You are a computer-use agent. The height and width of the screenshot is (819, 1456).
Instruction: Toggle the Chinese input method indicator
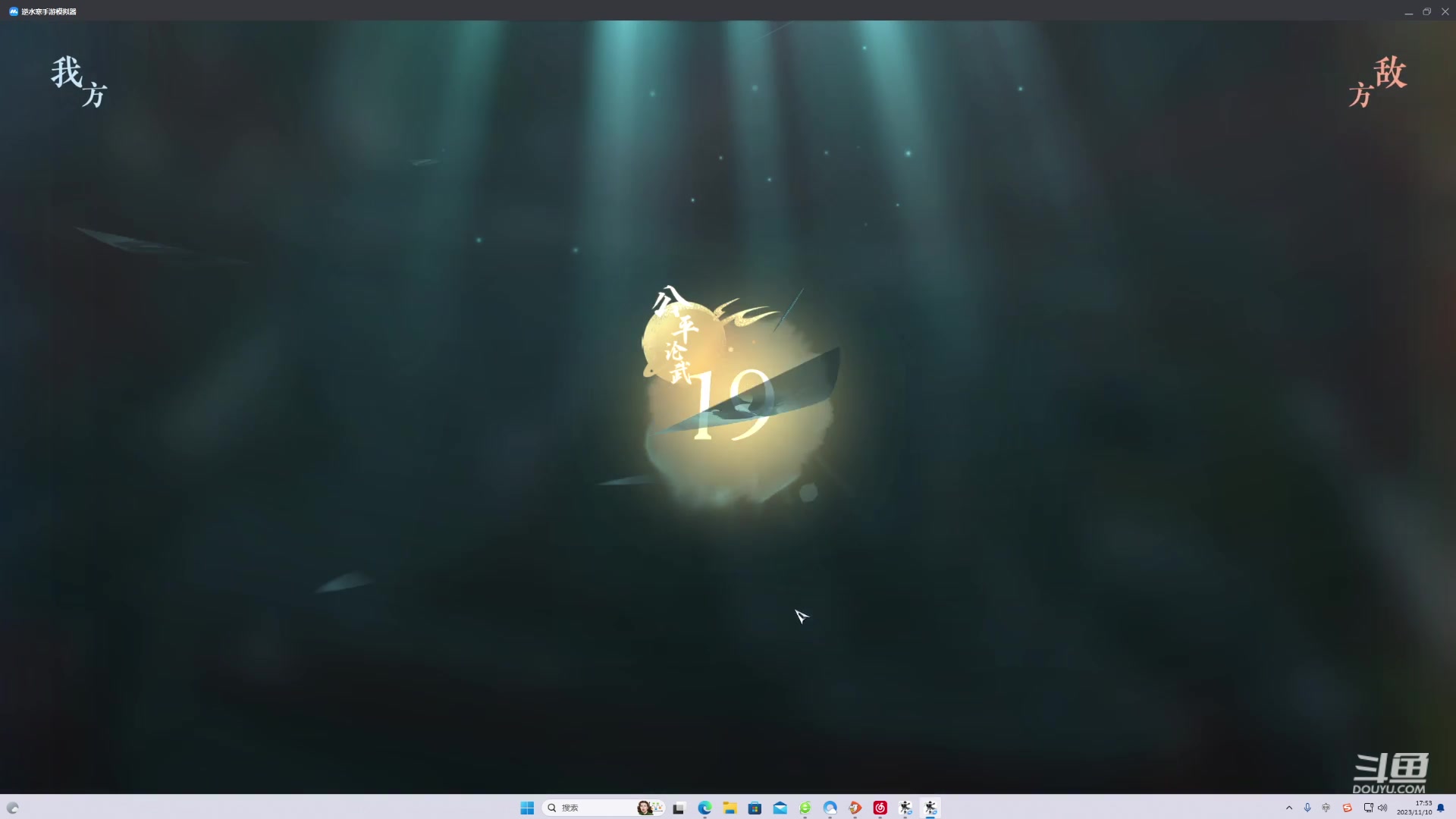(x=1326, y=808)
